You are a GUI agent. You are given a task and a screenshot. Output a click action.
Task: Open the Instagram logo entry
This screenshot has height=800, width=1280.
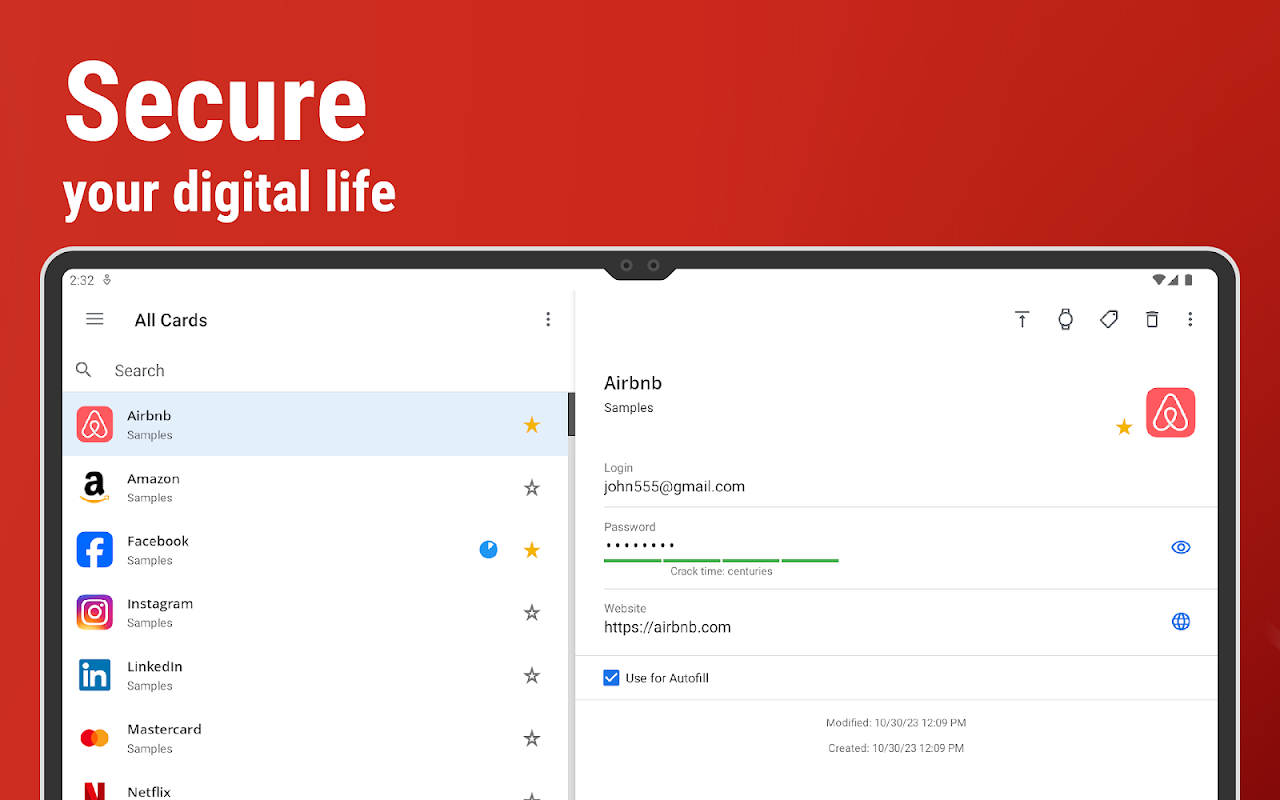pos(95,612)
